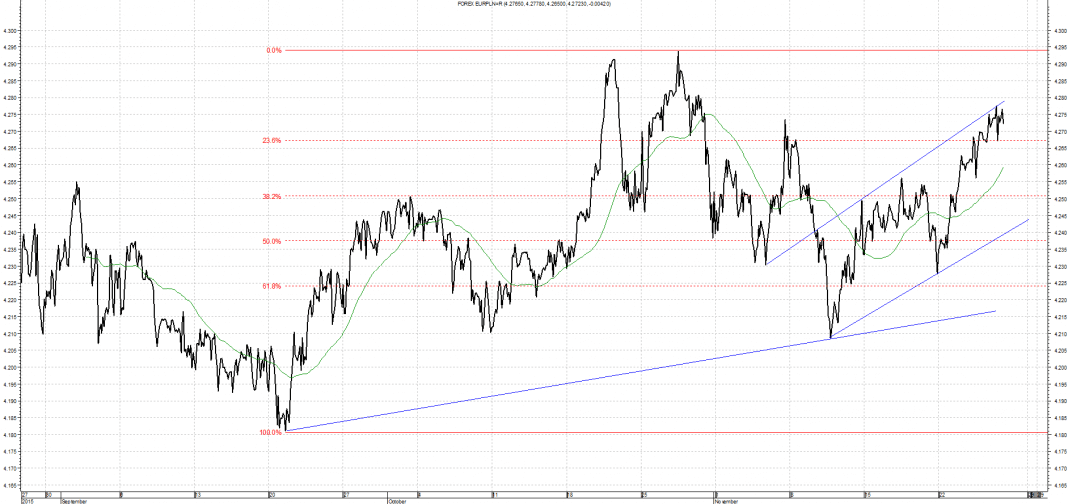Click the September label on time axis
The height and width of the screenshot is (504, 1068).
point(74,501)
